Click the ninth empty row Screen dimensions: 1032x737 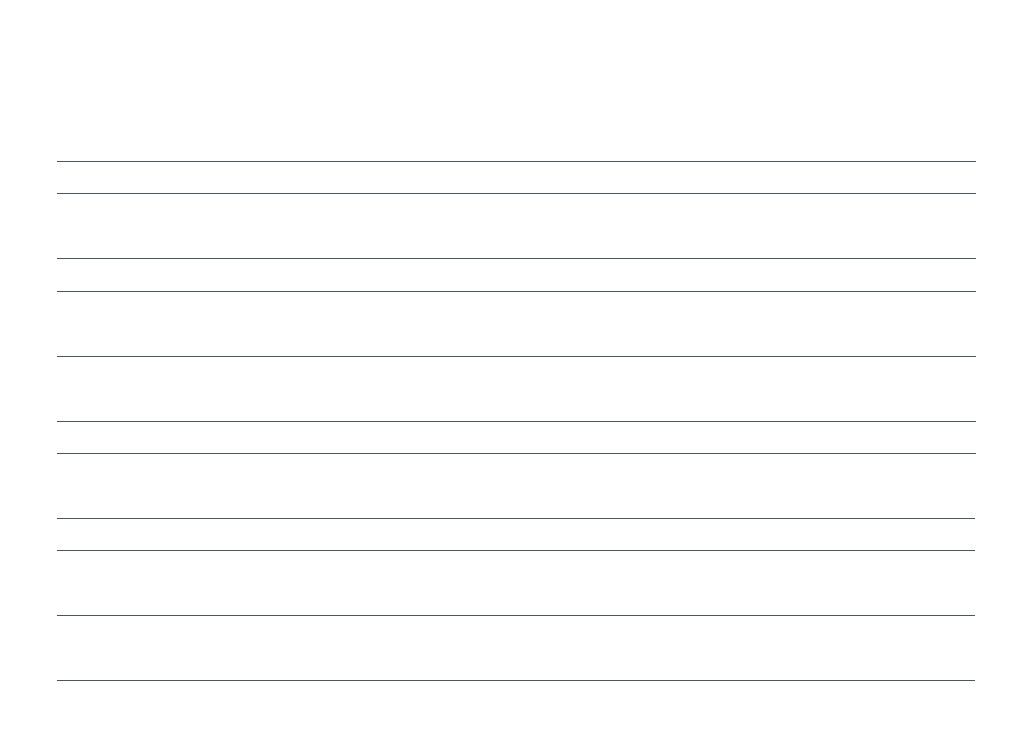click(516, 583)
